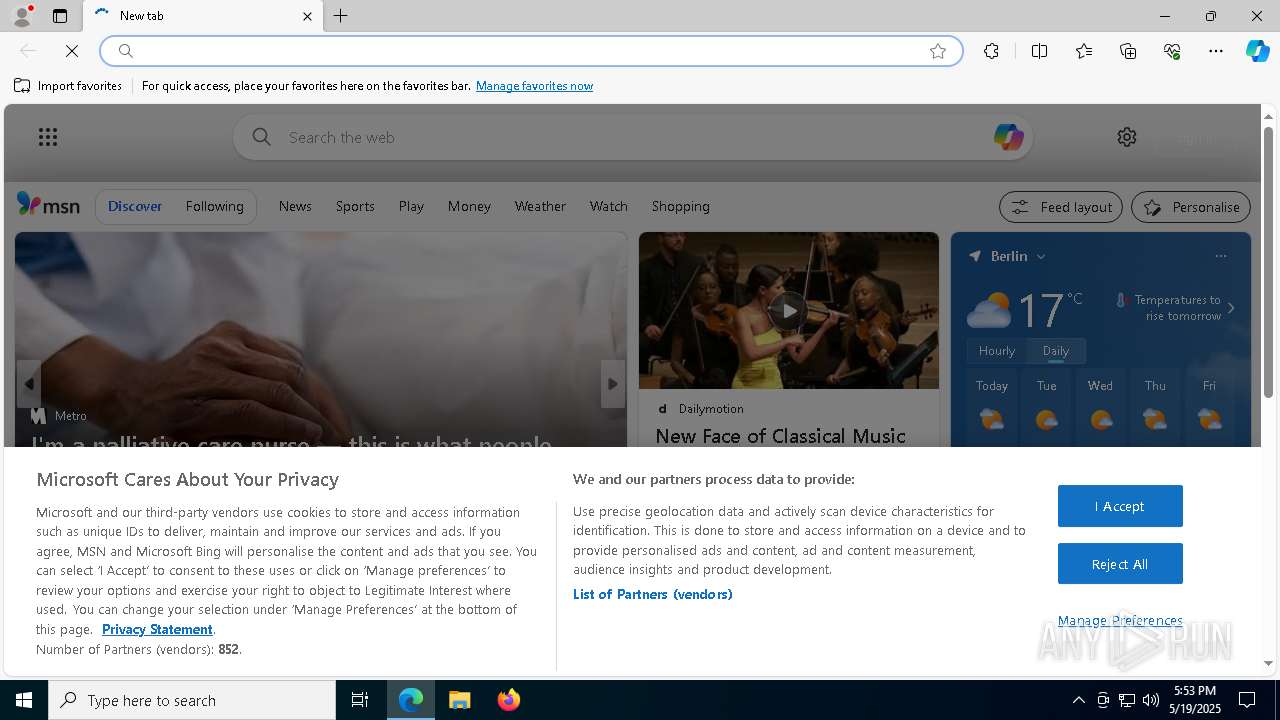Open Settings and more menu

pyautogui.click(x=1216, y=51)
